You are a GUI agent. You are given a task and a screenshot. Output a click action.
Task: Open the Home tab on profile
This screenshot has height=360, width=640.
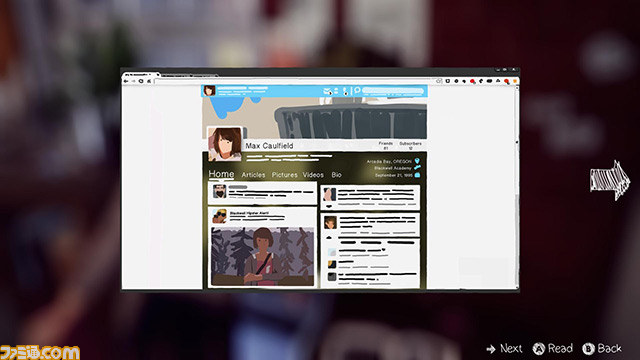[x=221, y=174]
